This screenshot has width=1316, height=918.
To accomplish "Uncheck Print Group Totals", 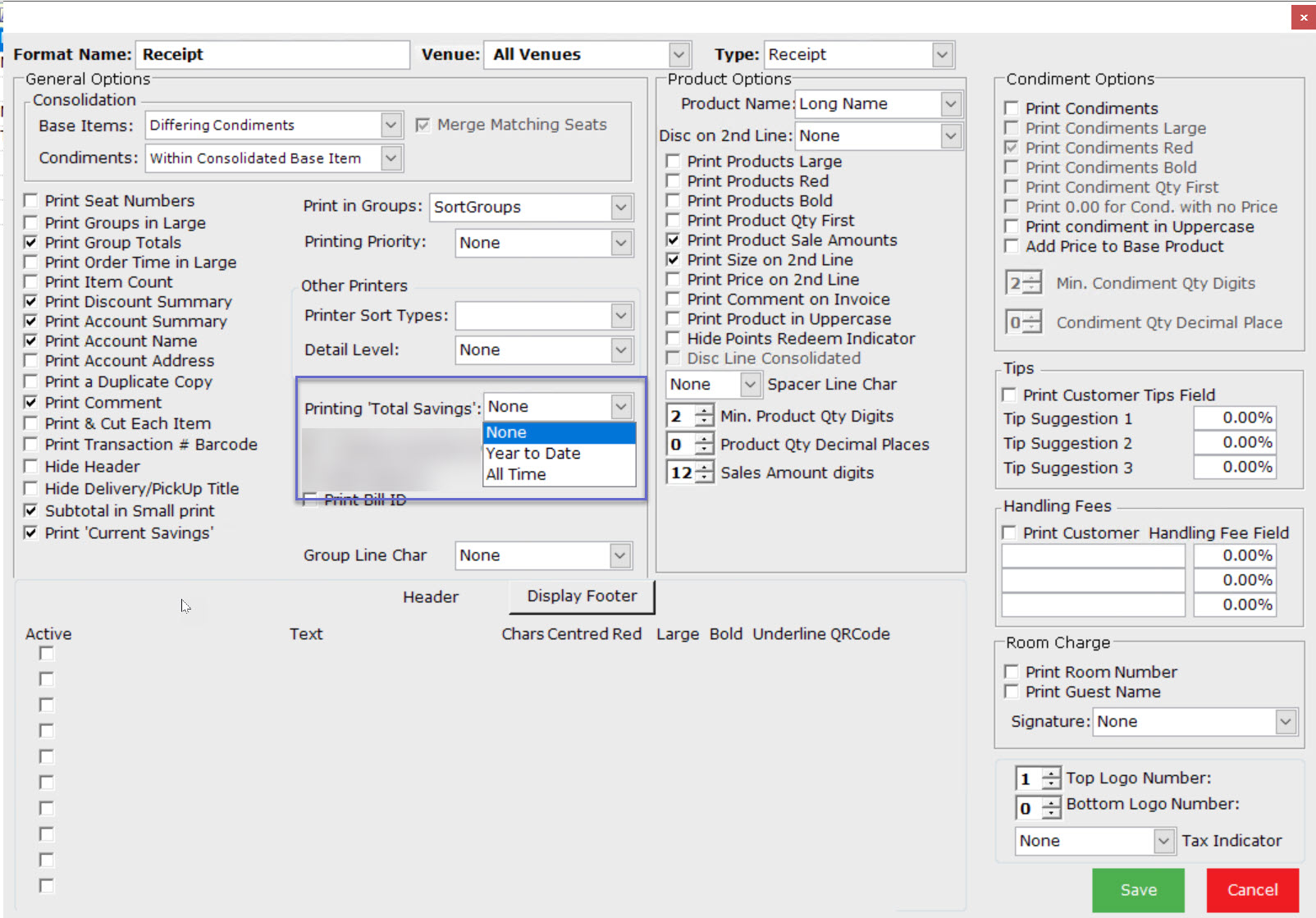I will pos(31,243).
